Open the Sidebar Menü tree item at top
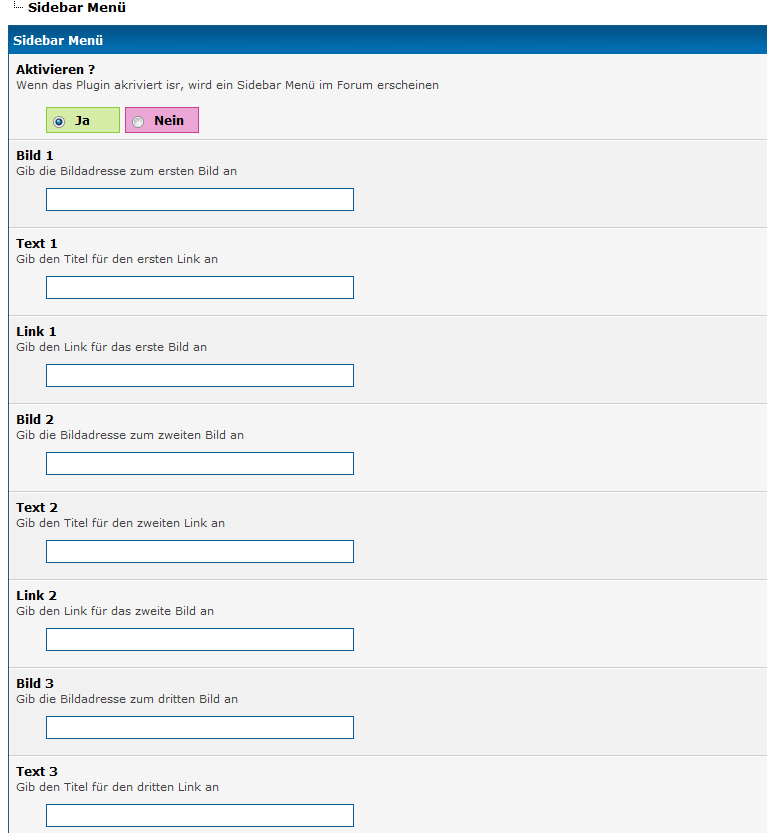The height and width of the screenshot is (833, 767). tap(76, 7)
